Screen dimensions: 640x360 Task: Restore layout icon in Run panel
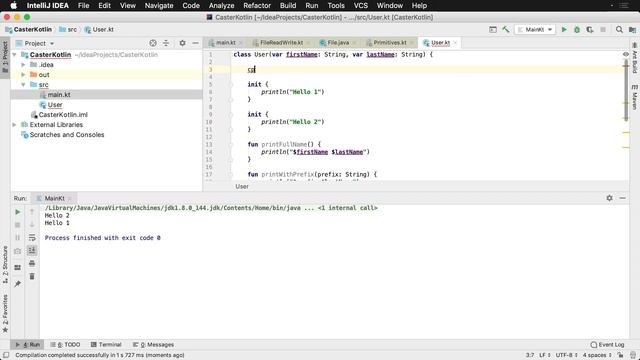pos(18,267)
